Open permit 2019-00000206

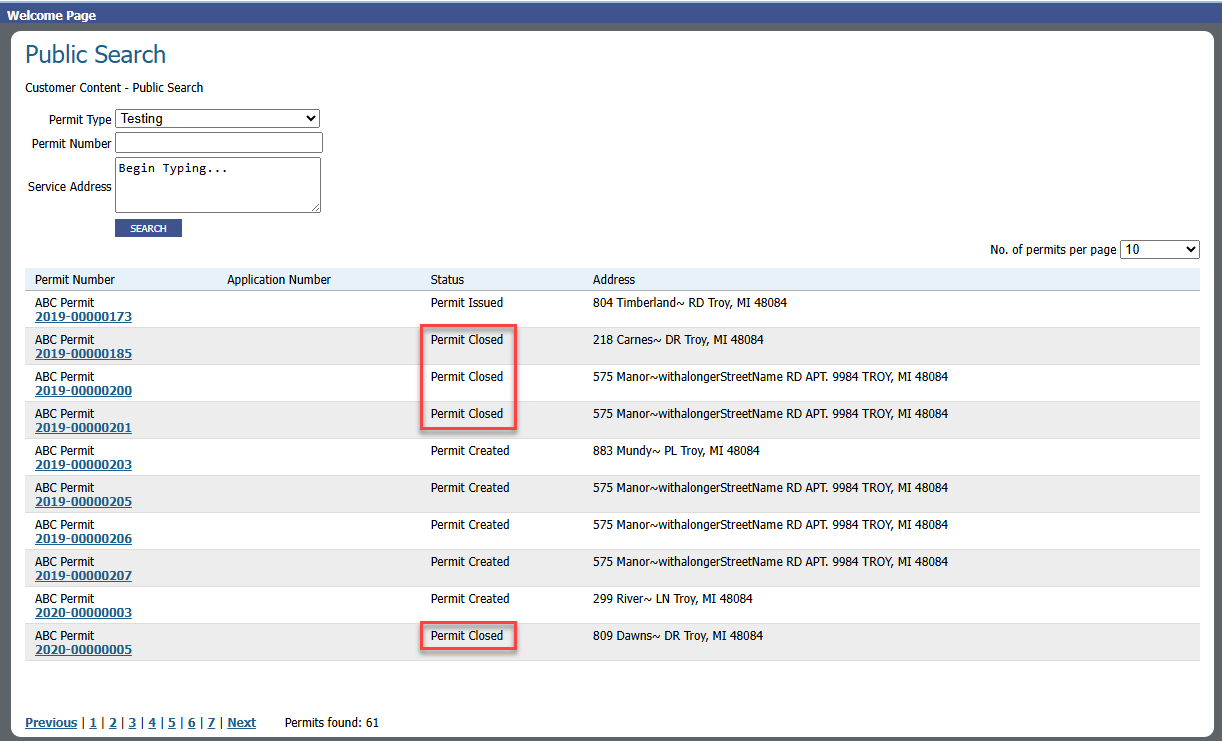(83, 539)
